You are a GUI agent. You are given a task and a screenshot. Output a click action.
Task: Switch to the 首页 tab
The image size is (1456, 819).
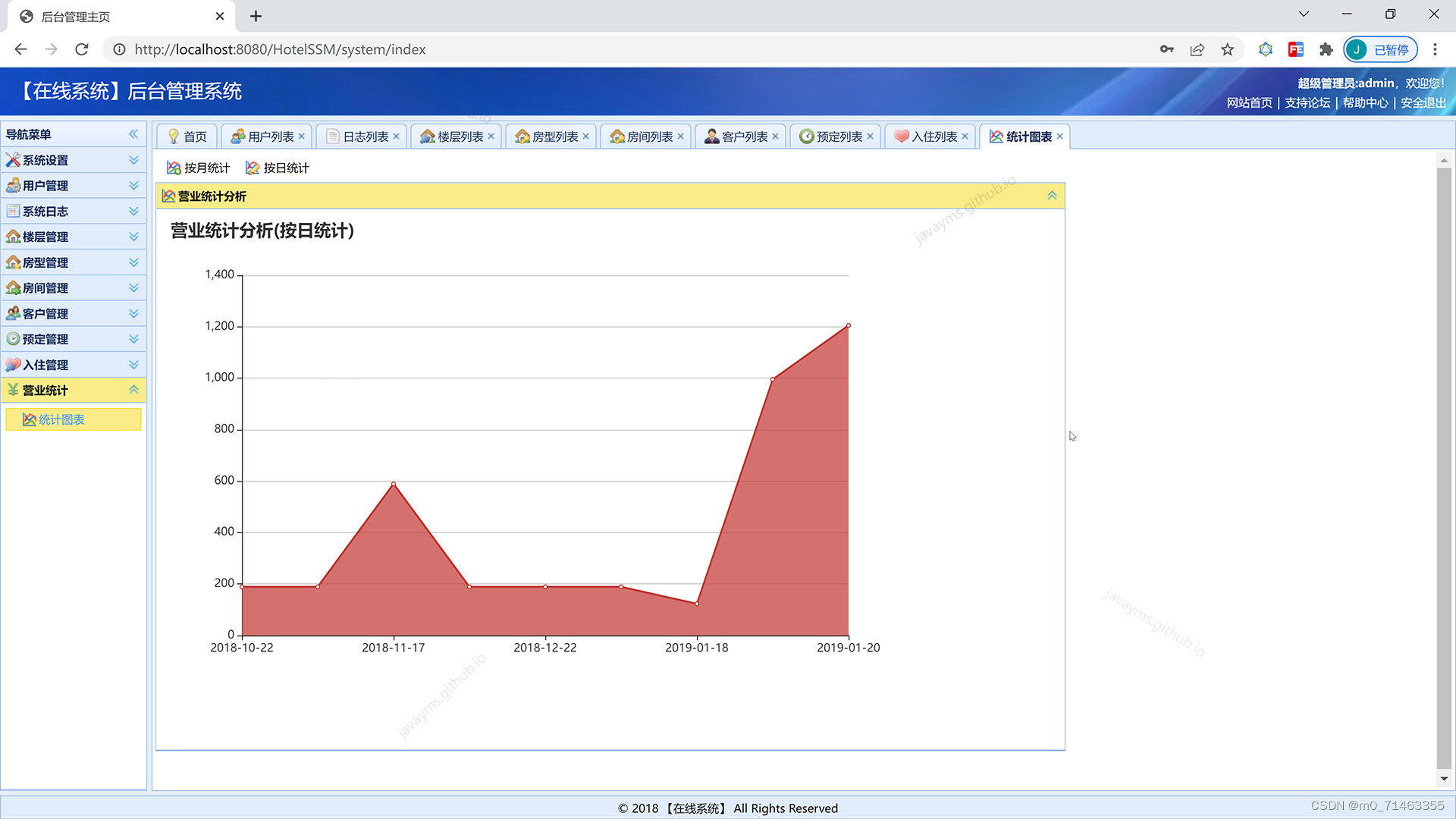click(187, 136)
